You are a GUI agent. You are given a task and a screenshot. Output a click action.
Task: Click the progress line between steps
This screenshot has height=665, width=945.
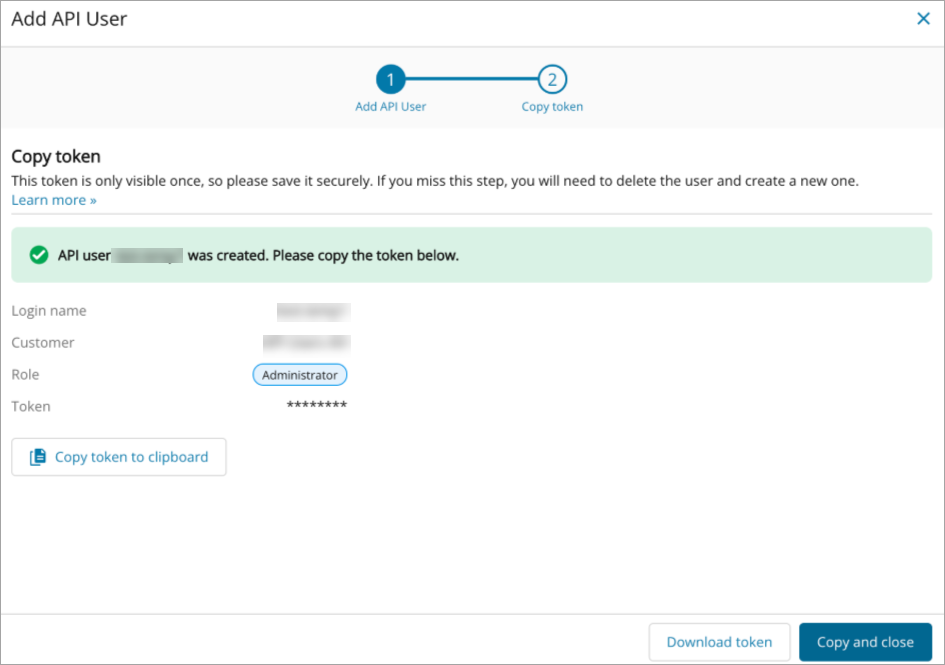pos(471,80)
